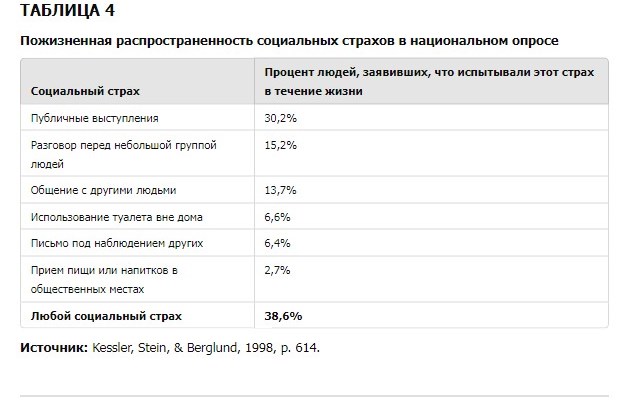637x403 pixels.
Task: Select the "Разговор перед небольшой группой людей" cell
Action: (x=124, y=153)
